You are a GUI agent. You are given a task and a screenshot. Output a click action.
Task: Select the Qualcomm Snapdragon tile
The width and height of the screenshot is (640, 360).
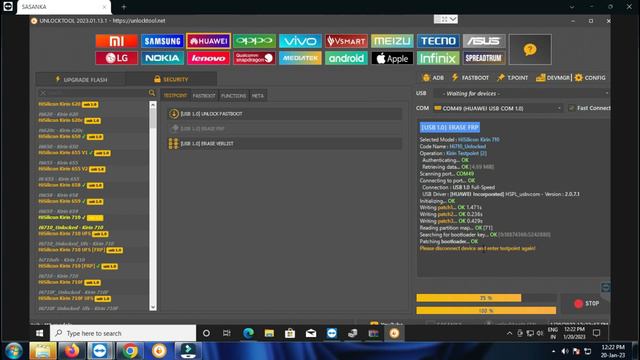coord(254,58)
